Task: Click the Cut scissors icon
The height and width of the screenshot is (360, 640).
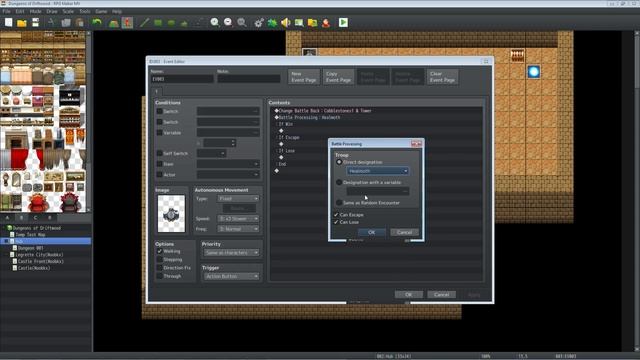Action: click(51, 22)
